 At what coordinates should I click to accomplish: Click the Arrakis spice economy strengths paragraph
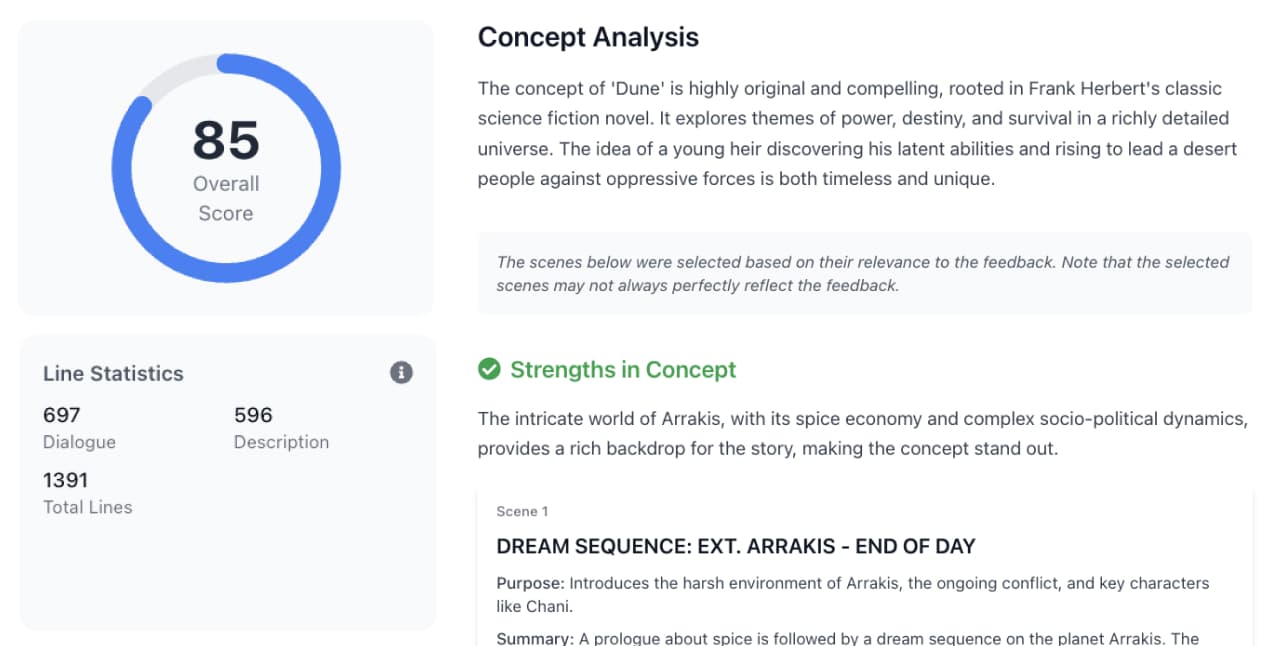(863, 434)
